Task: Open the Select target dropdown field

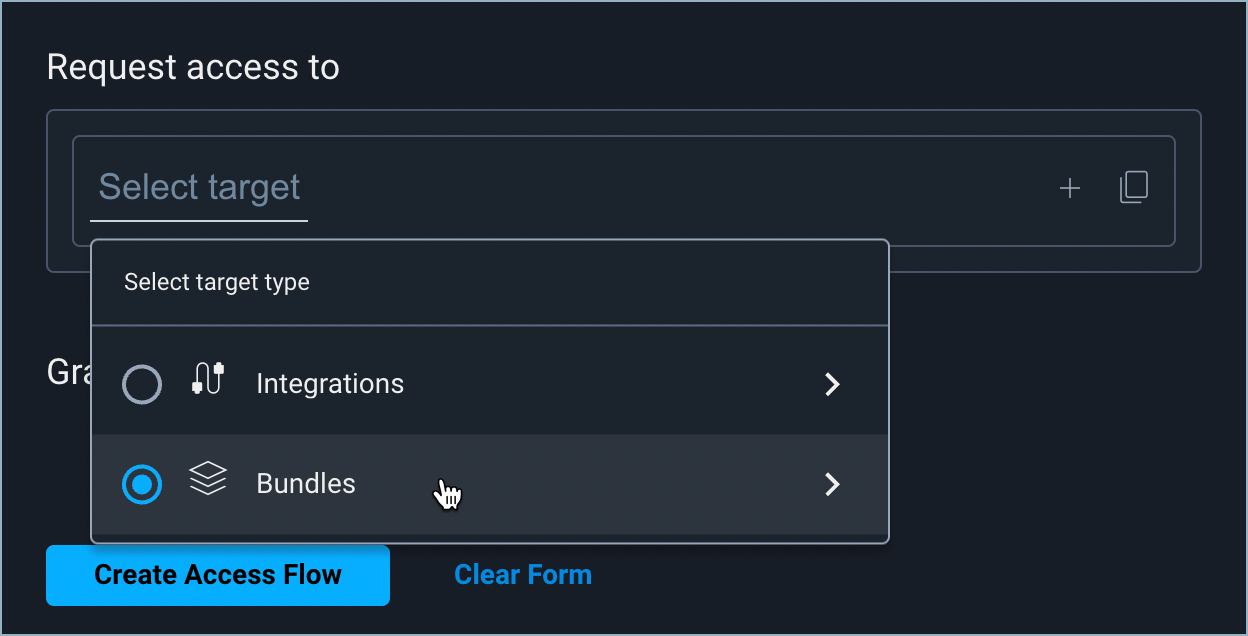Action: pyautogui.click(x=200, y=187)
